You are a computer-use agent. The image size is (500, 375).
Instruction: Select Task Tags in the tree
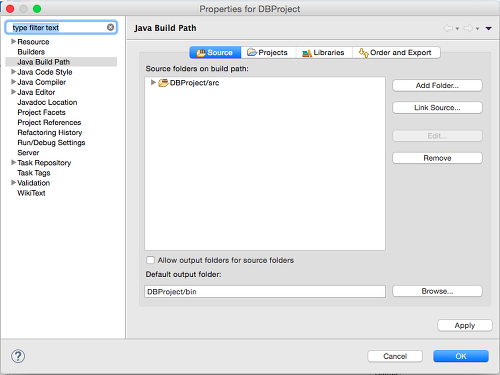point(34,173)
